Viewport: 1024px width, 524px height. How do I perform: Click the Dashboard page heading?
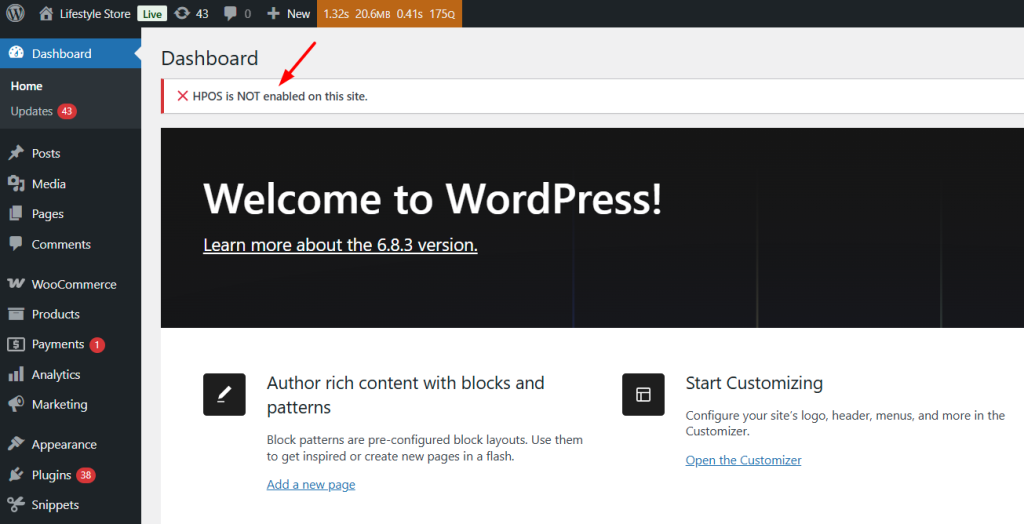point(210,58)
